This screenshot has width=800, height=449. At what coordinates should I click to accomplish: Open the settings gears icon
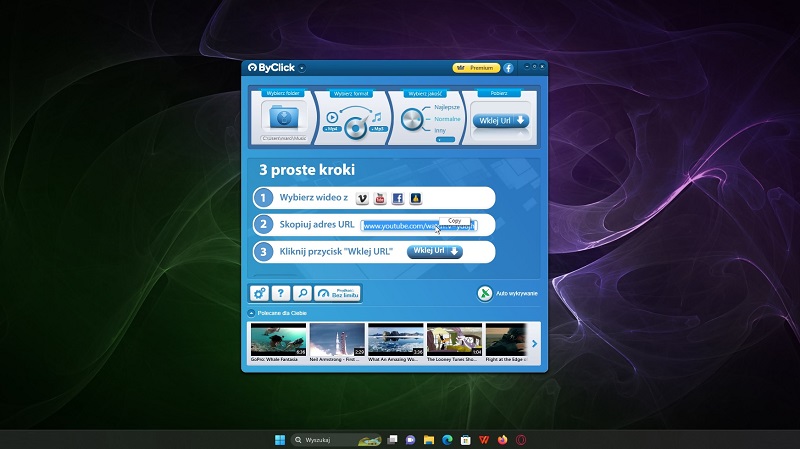tap(259, 293)
